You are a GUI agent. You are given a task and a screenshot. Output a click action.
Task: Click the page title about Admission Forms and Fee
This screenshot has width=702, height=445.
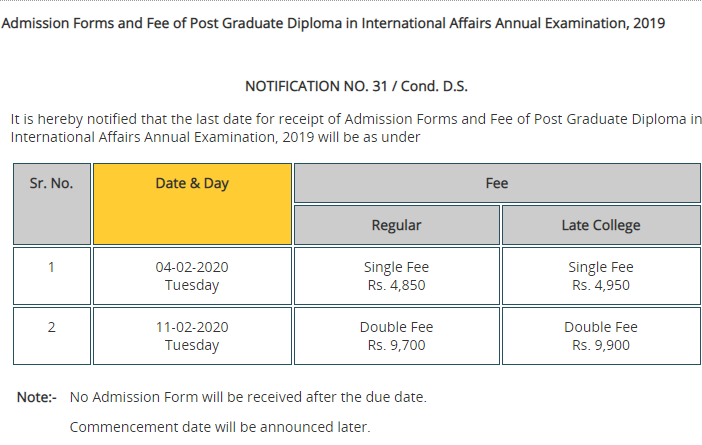(x=333, y=23)
